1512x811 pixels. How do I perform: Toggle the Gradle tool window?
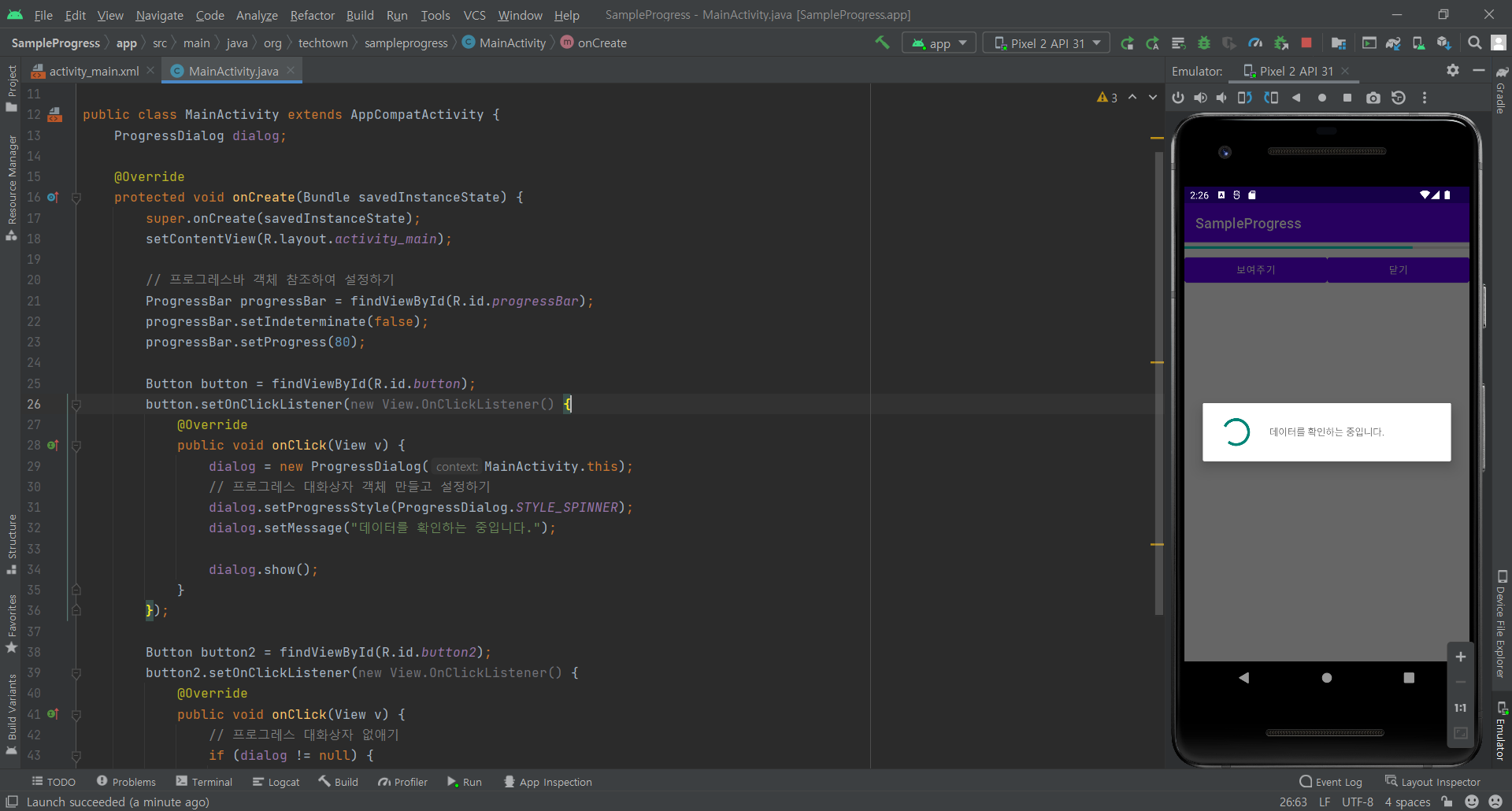click(x=1501, y=89)
